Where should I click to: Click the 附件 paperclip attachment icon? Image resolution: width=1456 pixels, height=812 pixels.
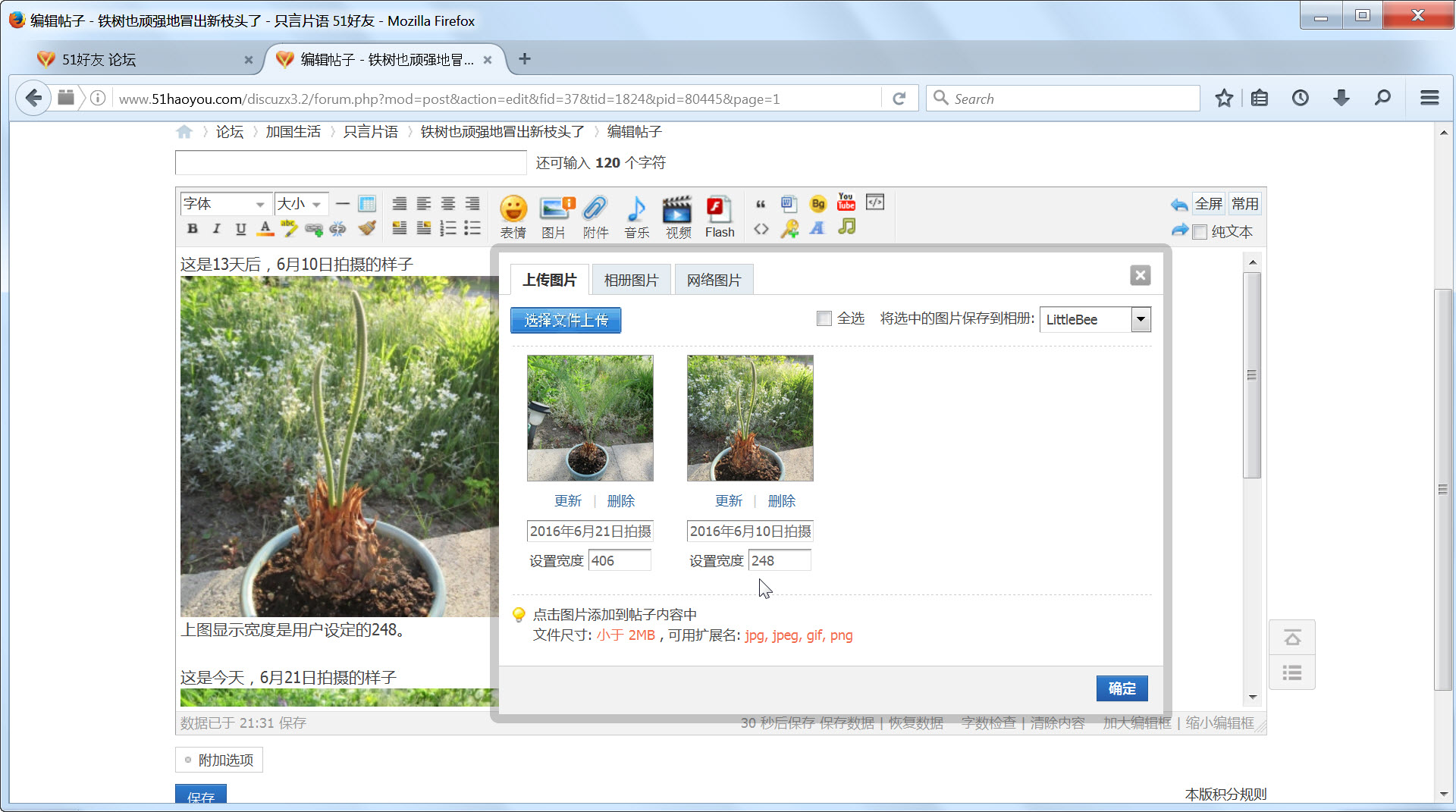coord(595,216)
